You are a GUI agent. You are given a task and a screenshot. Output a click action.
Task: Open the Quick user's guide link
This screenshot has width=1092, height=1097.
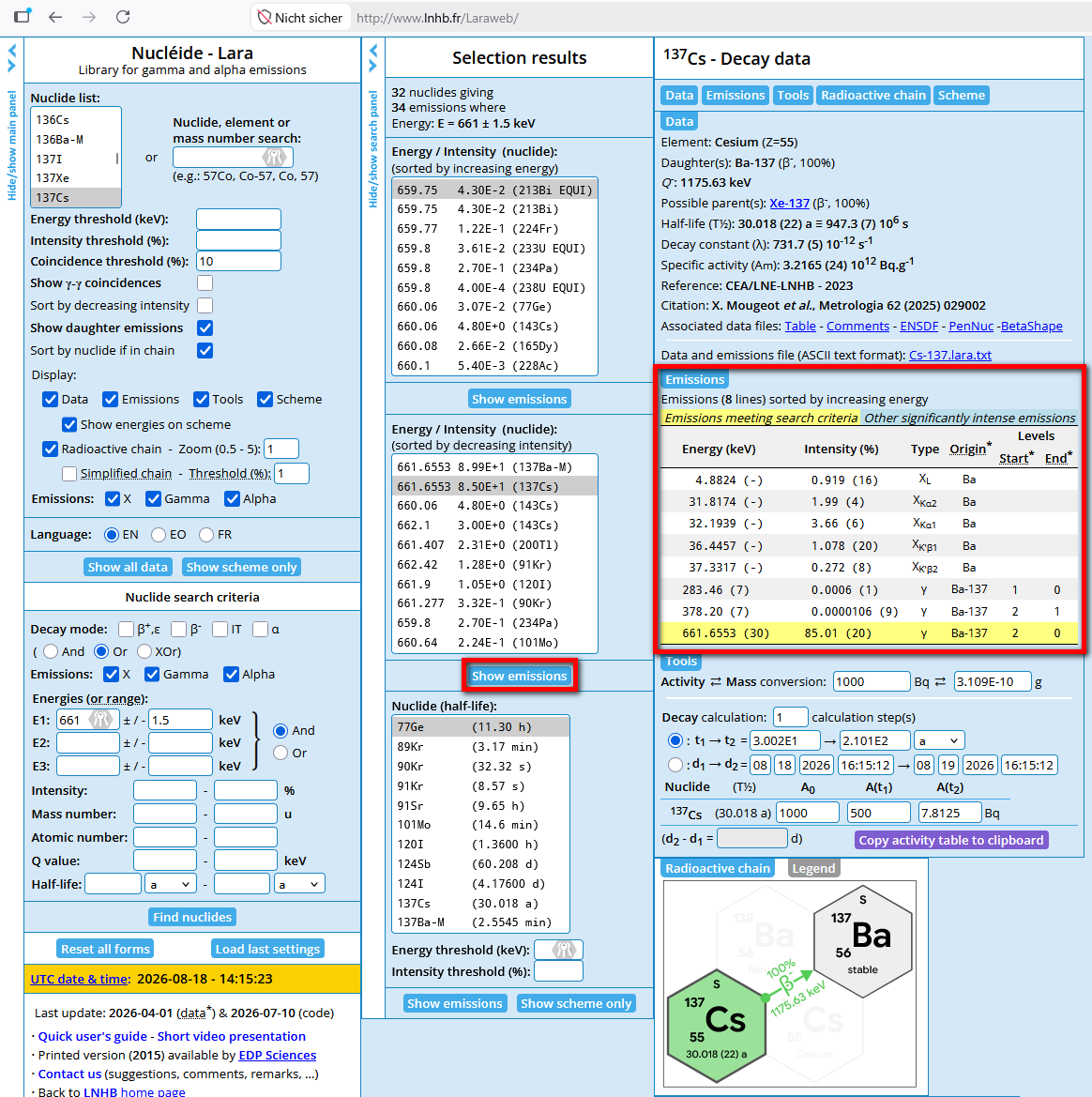92,1036
